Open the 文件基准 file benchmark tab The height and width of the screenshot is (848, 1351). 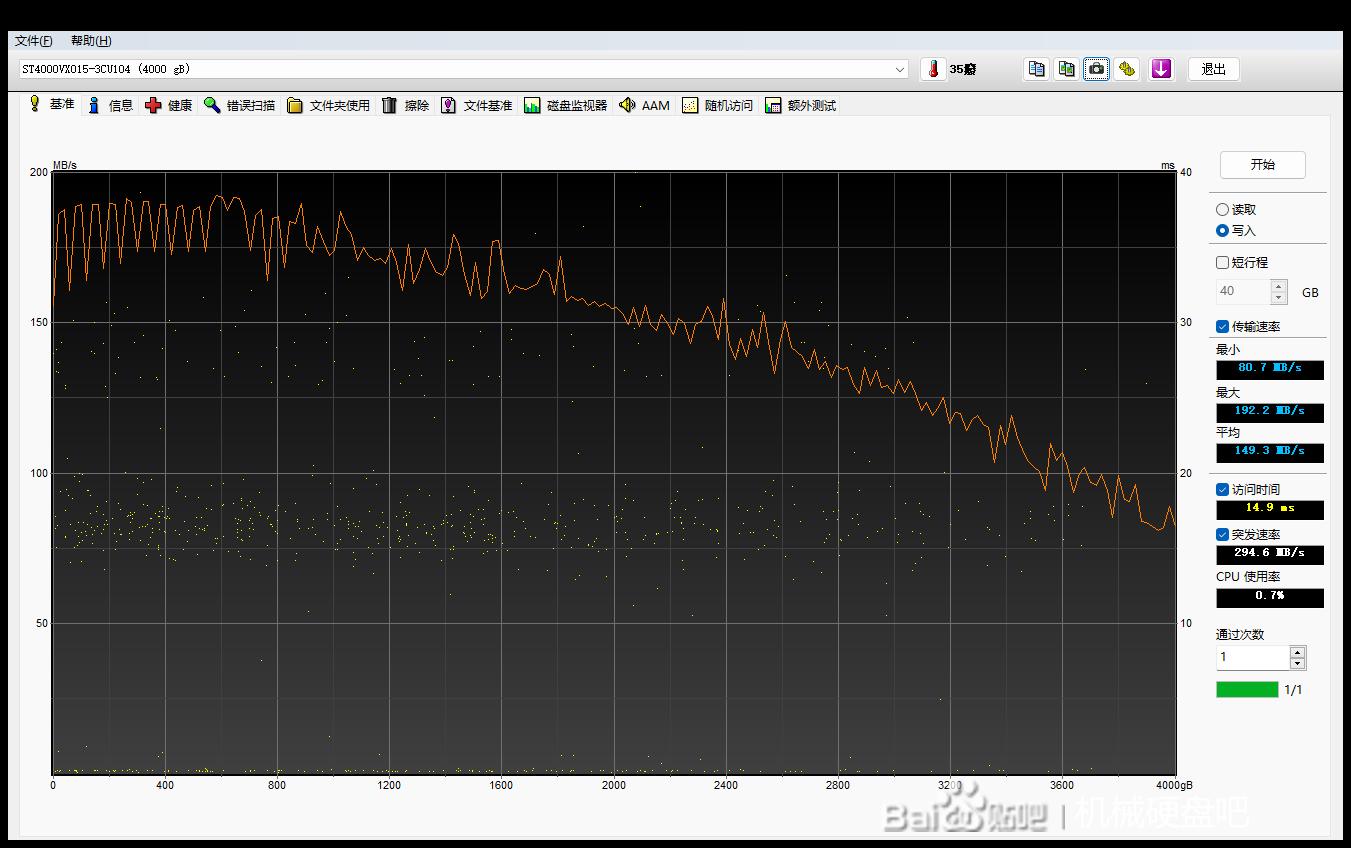click(x=477, y=105)
